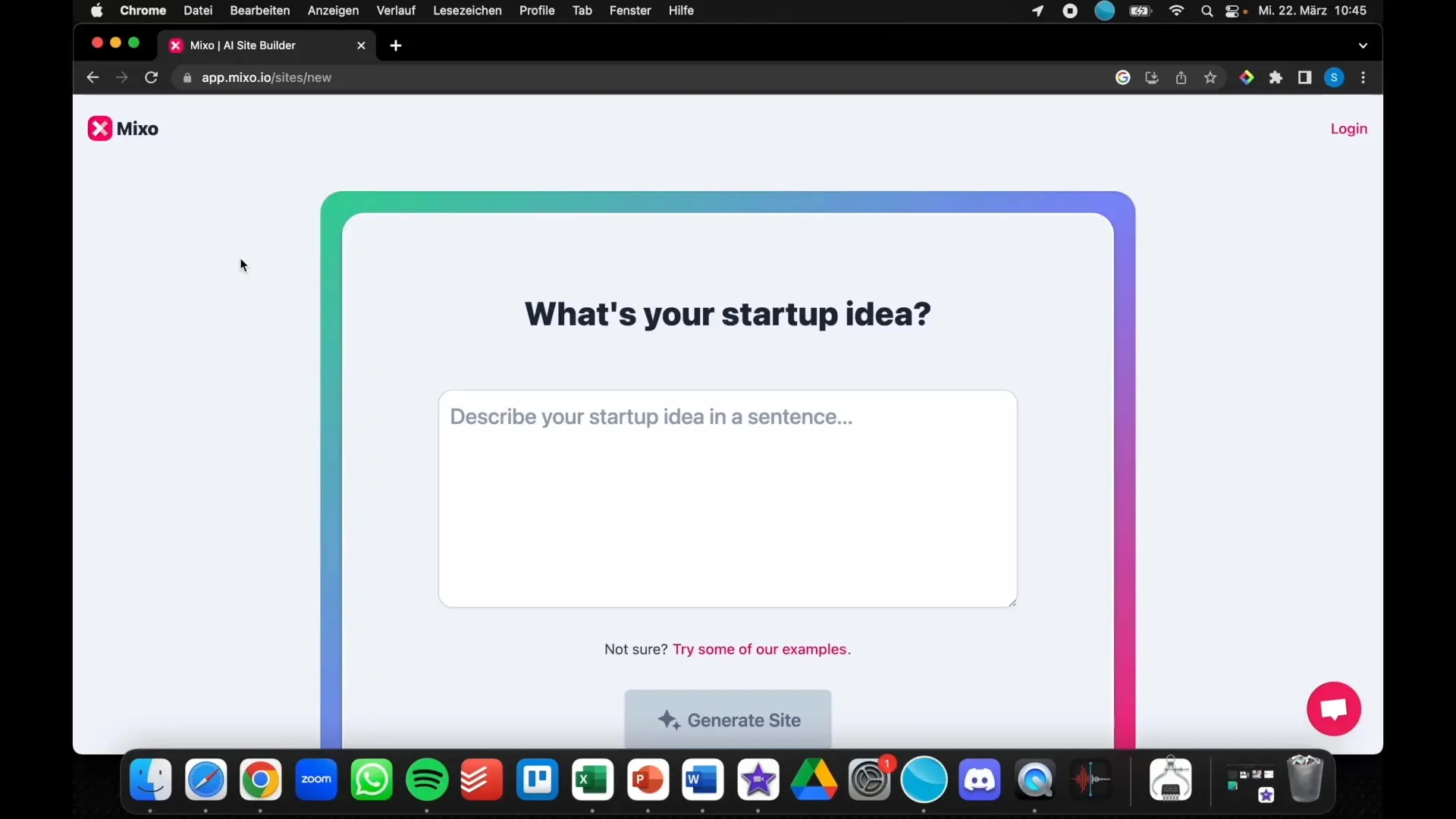Open Spotlight search magnifier
1456x819 pixels.
(1207, 11)
